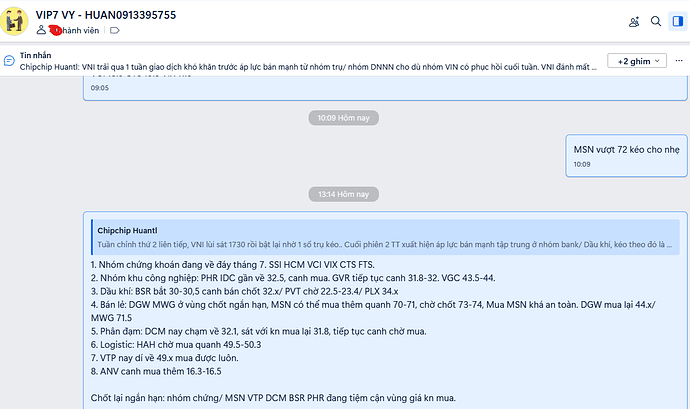Expand the +2 ghim pinned dropdown
The image size is (690, 409).
click(x=637, y=61)
